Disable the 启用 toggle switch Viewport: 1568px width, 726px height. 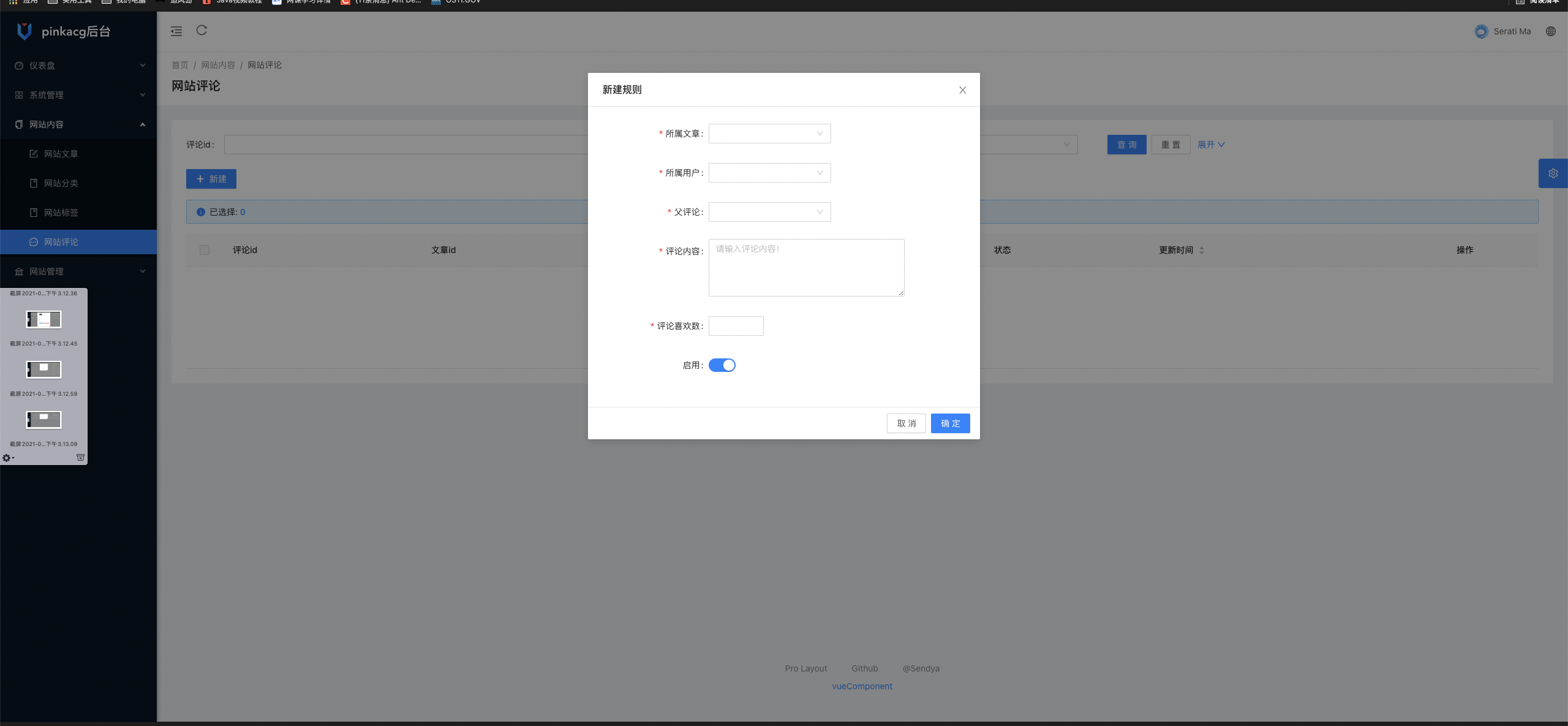tap(722, 365)
